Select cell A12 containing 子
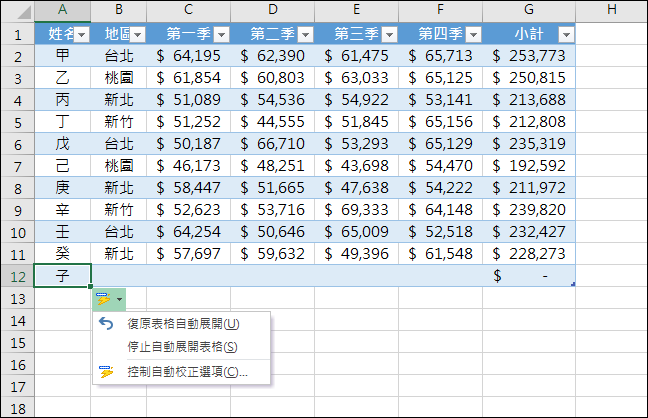Image resolution: width=648 pixels, height=418 pixels. (x=62, y=275)
